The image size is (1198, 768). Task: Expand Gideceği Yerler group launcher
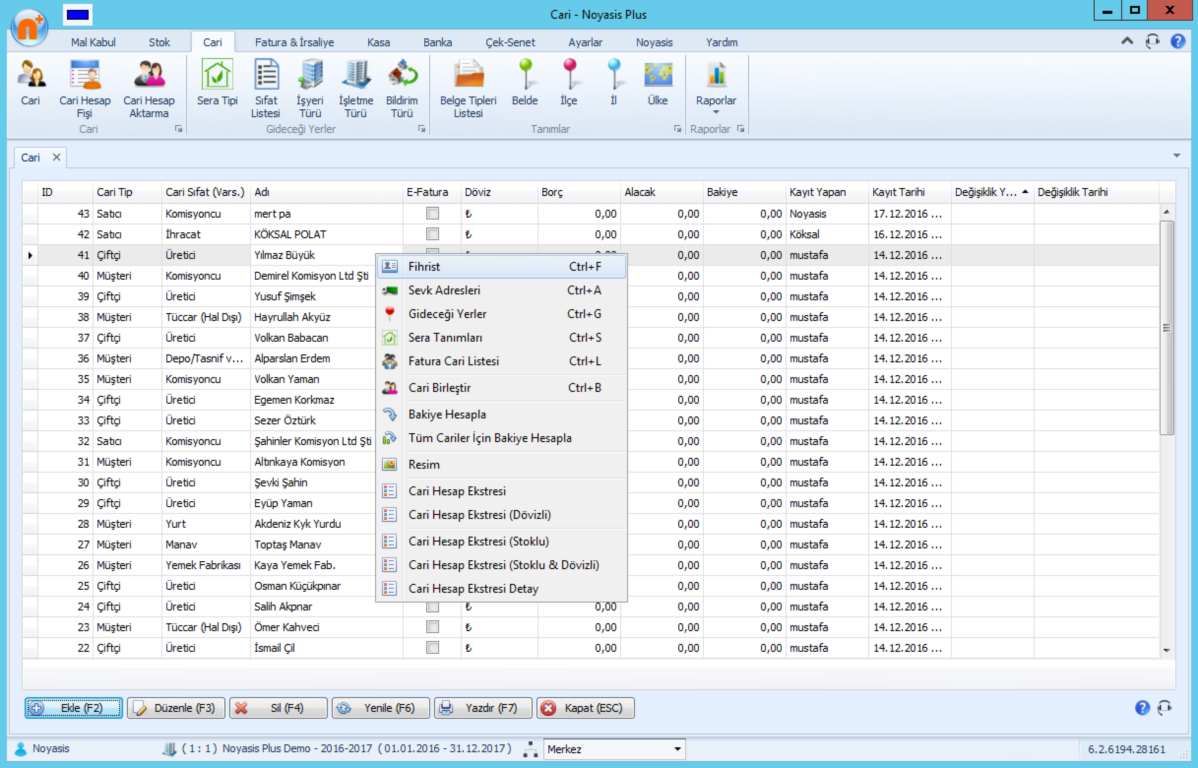pos(422,129)
